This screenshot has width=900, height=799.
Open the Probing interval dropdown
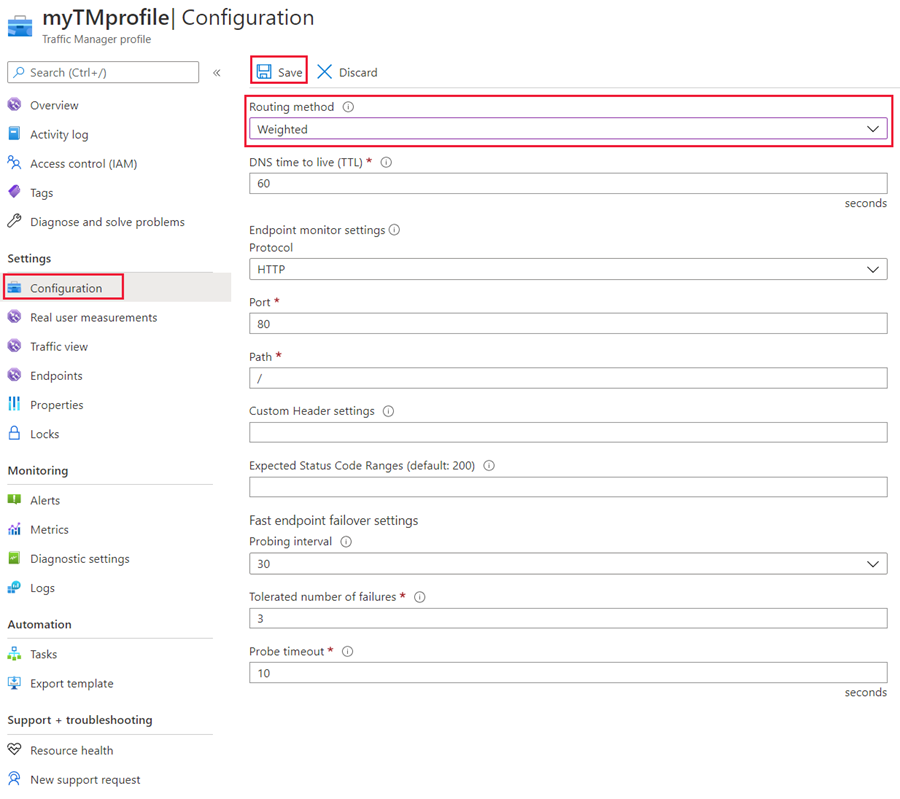coord(568,564)
